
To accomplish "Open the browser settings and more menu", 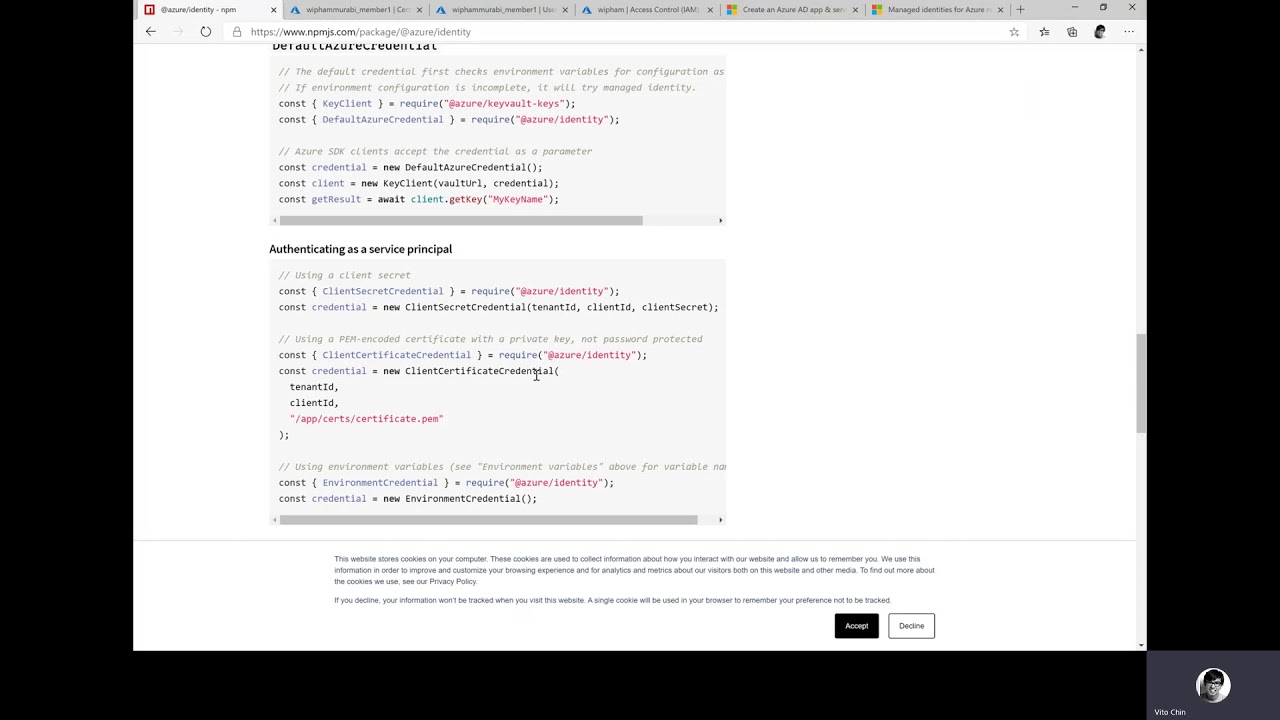I will pyautogui.click(x=1129, y=32).
